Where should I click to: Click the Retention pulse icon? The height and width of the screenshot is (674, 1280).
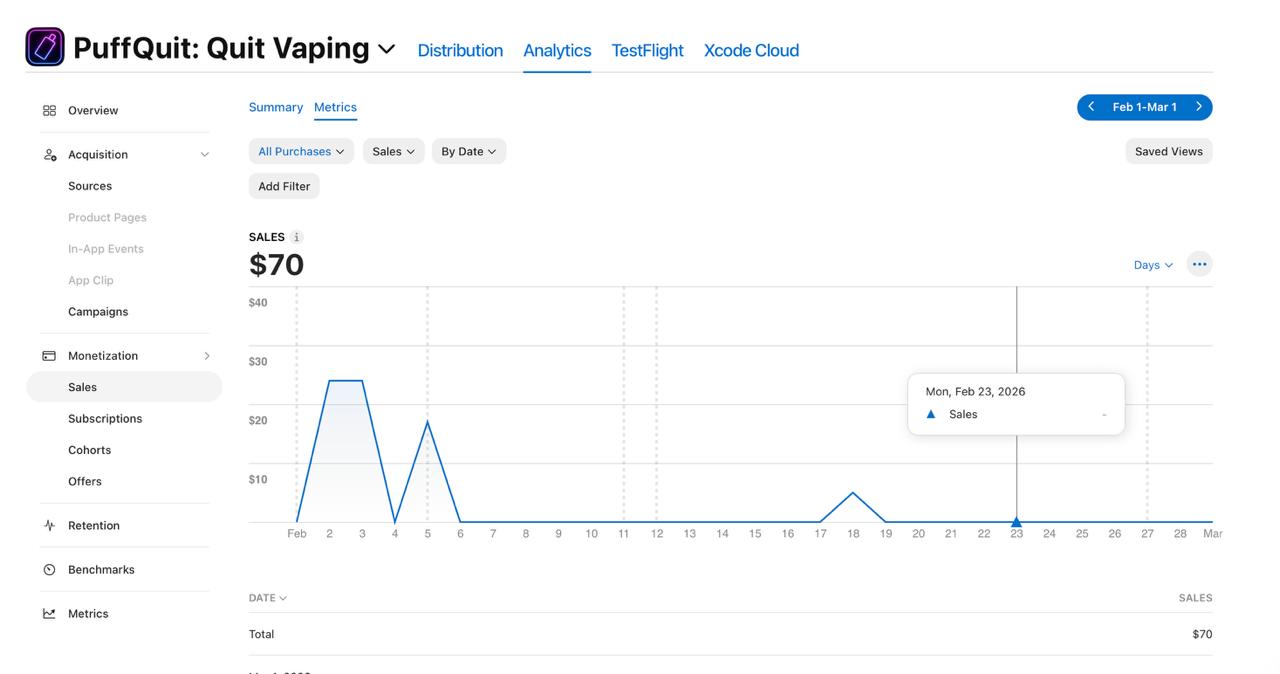[49, 525]
